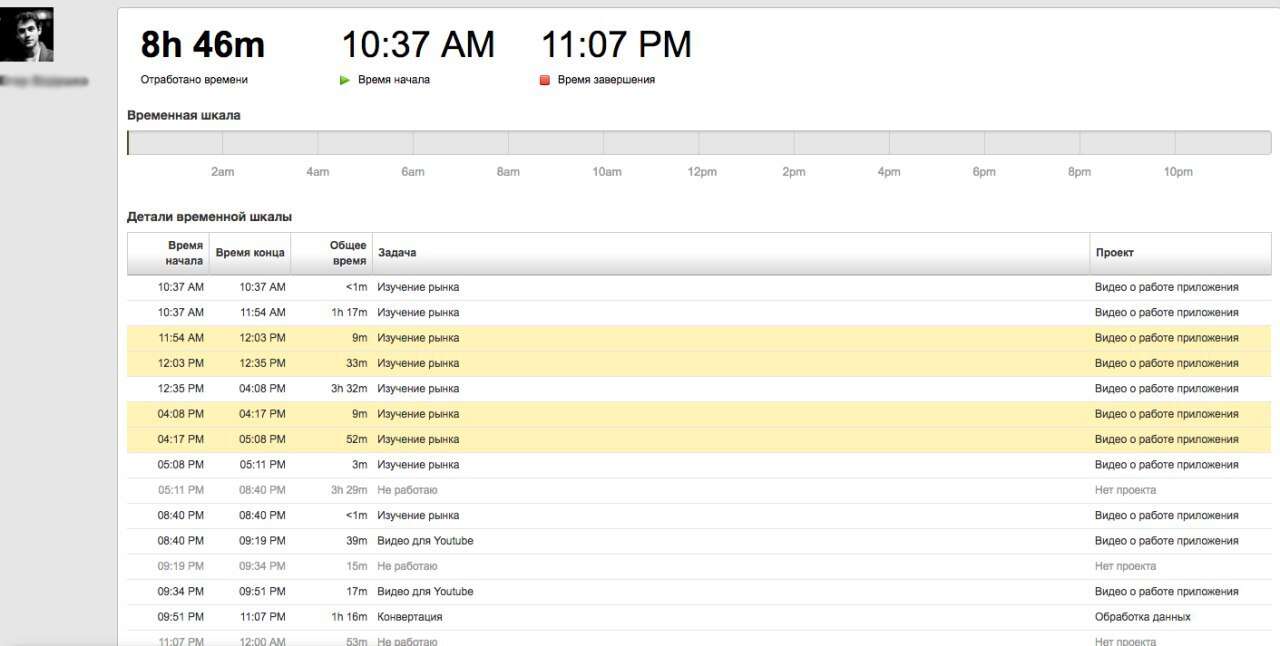This screenshot has height=646, width=1280.
Task: Click the red end time square icon
Action: tap(545, 80)
